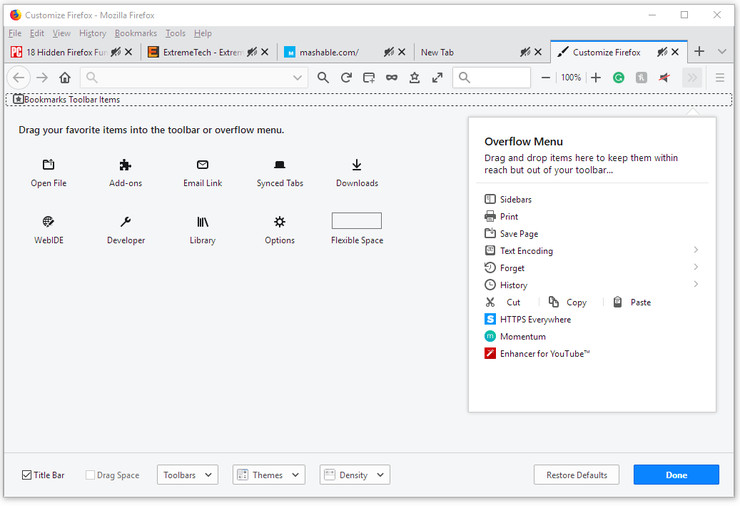740x506 pixels.
Task: Enable the Drag Space checkbox
Action: coord(90,475)
